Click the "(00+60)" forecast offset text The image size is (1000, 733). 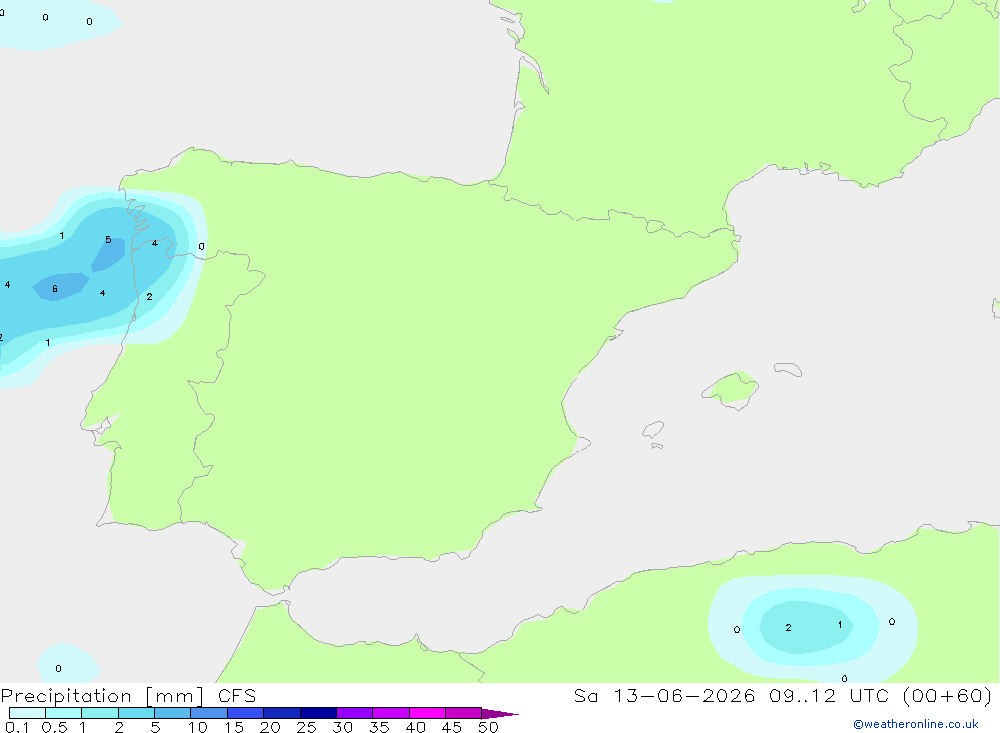click(x=948, y=695)
